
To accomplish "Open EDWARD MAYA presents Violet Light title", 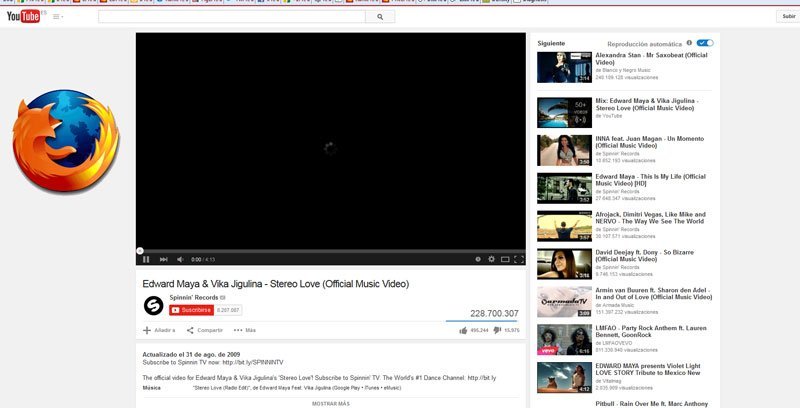I will (648, 369).
